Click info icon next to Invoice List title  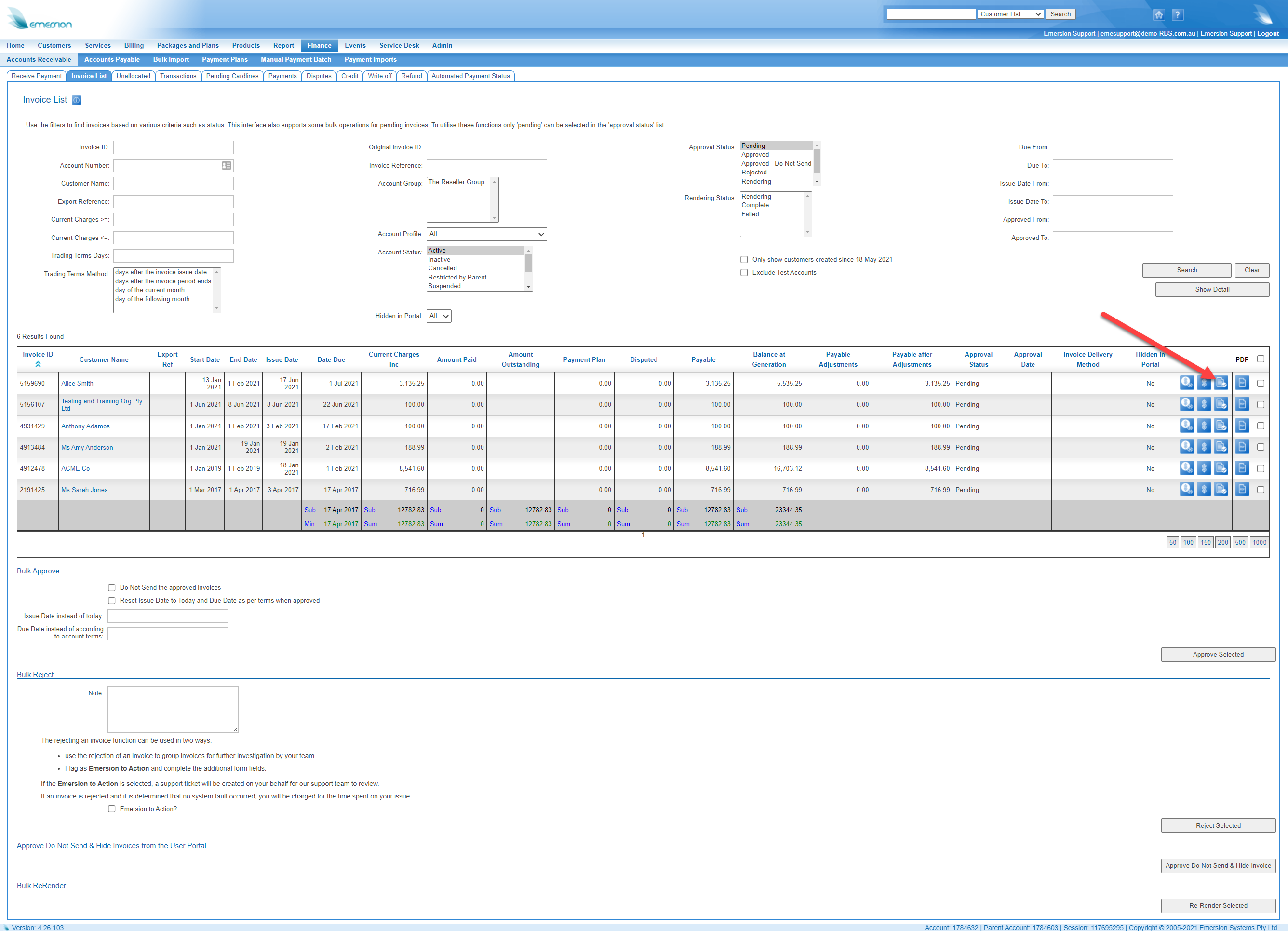click(77, 101)
